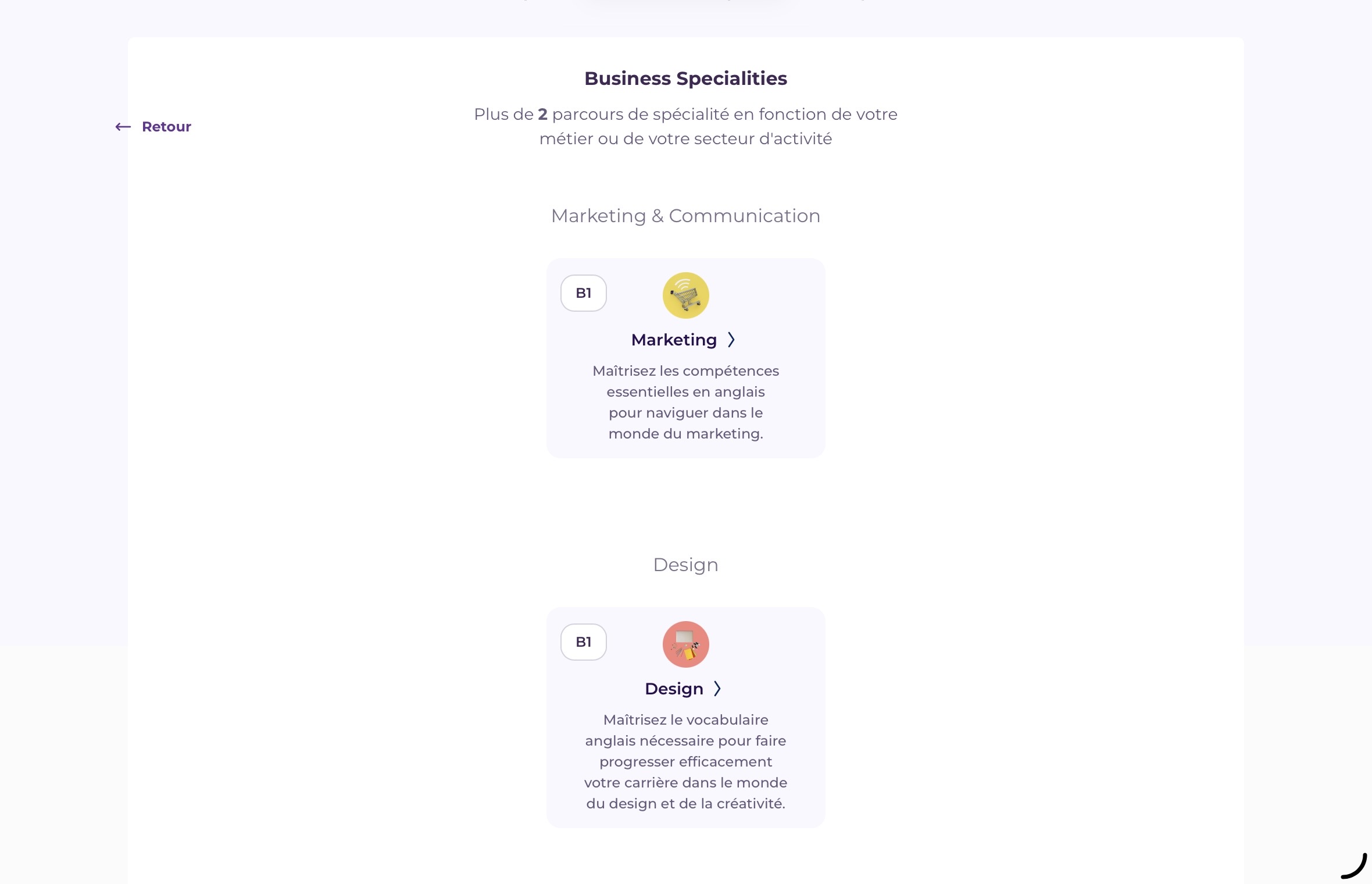Go back using the Retour link
Image resolution: width=1372 pixels, height=884 pixels.
(x=166, y=127)
